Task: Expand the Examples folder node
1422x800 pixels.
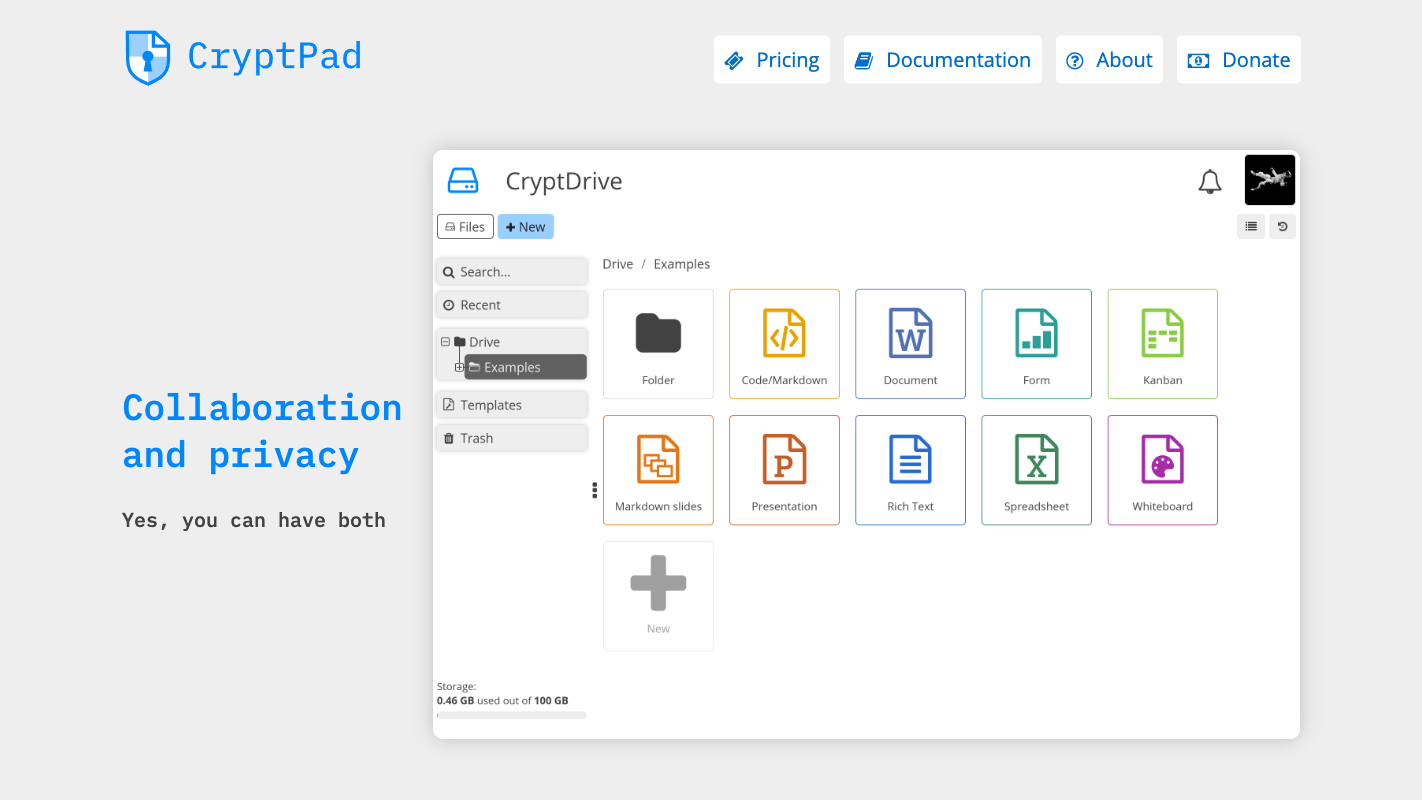Action: (459, 368)
